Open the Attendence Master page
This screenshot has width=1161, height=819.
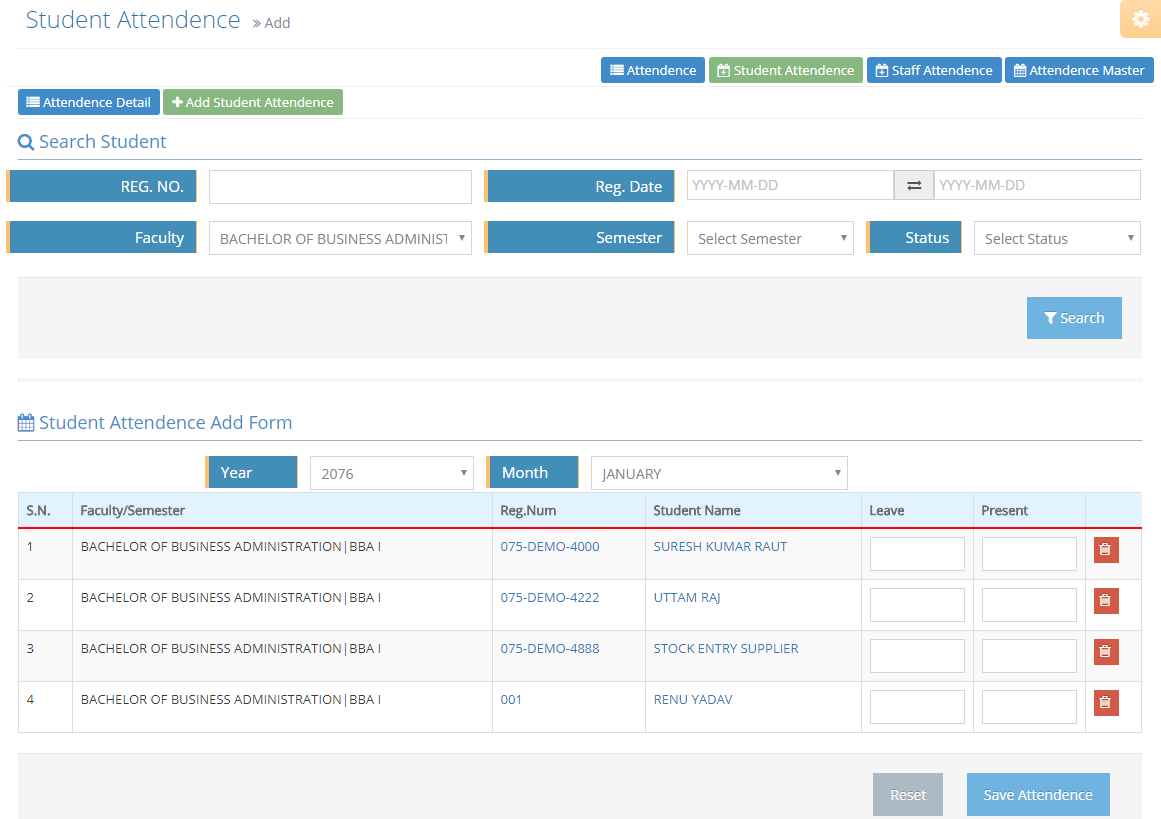click(1078, 70)
